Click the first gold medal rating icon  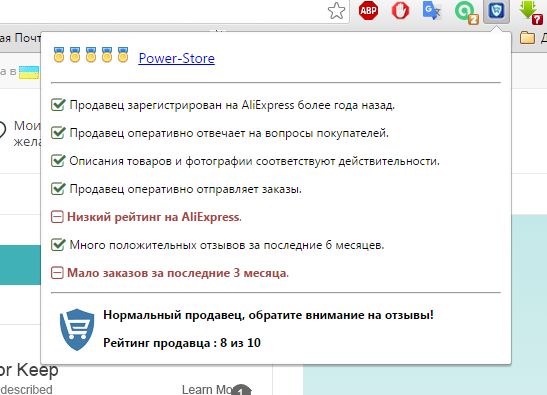[59, 55]
